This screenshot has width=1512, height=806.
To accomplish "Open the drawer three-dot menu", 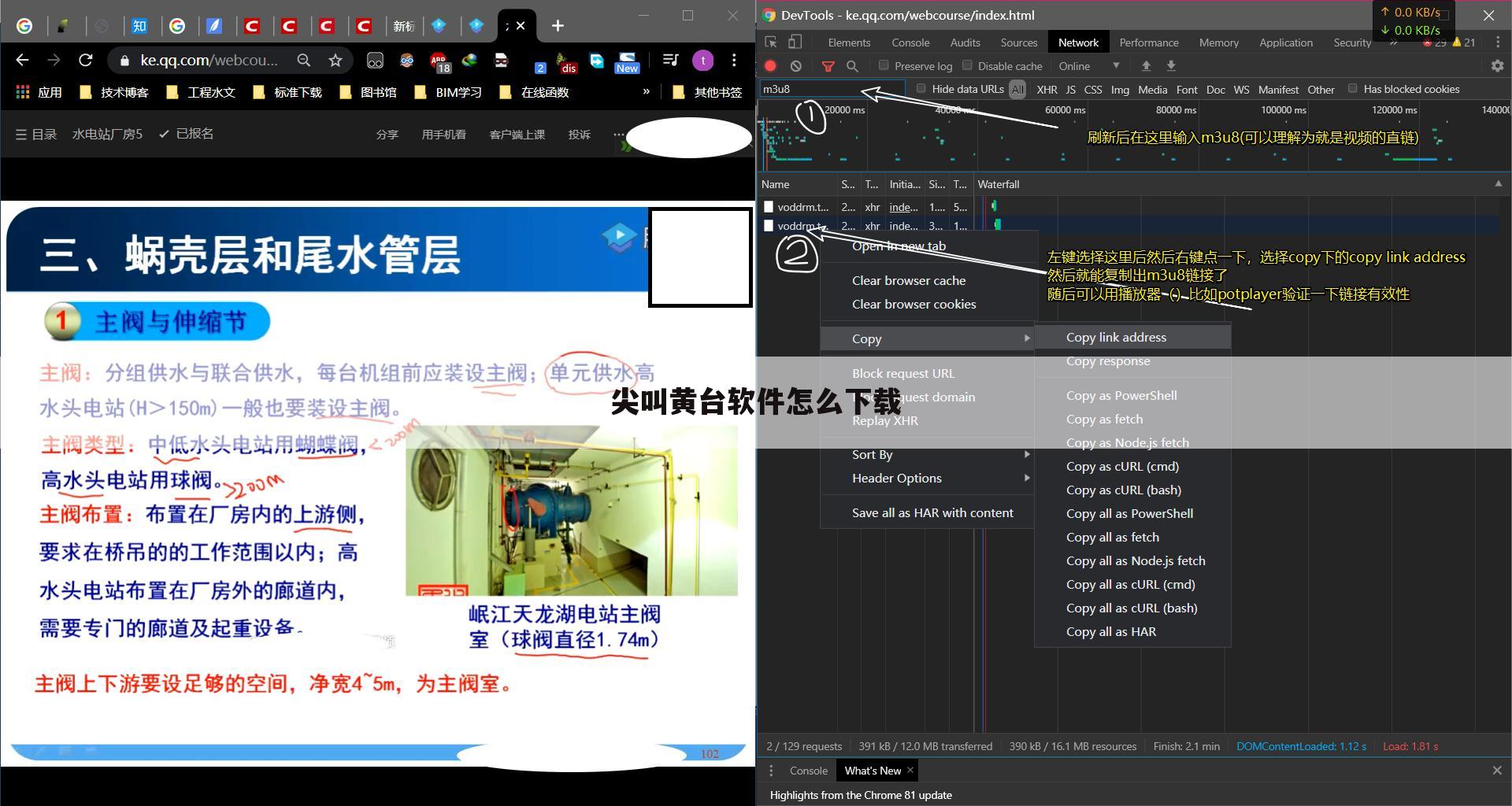I will click(x=771, y=771).
